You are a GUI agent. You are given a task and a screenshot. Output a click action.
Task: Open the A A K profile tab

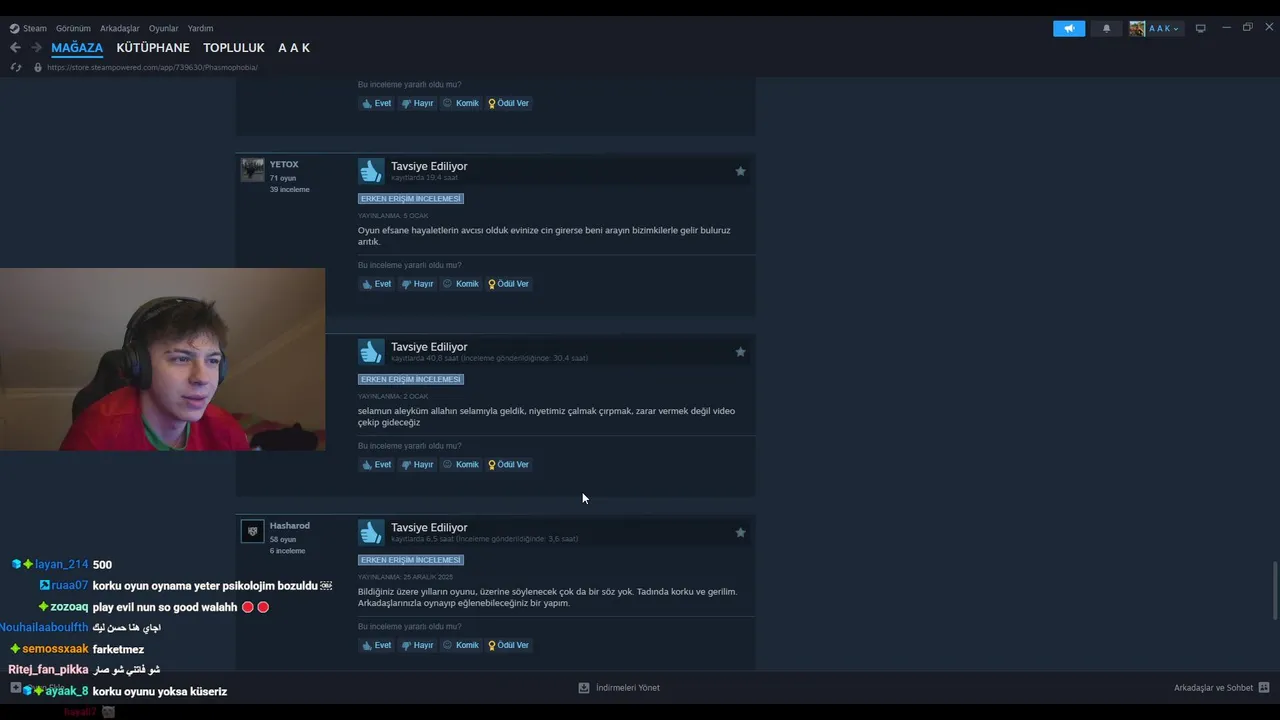coord(294,48)
